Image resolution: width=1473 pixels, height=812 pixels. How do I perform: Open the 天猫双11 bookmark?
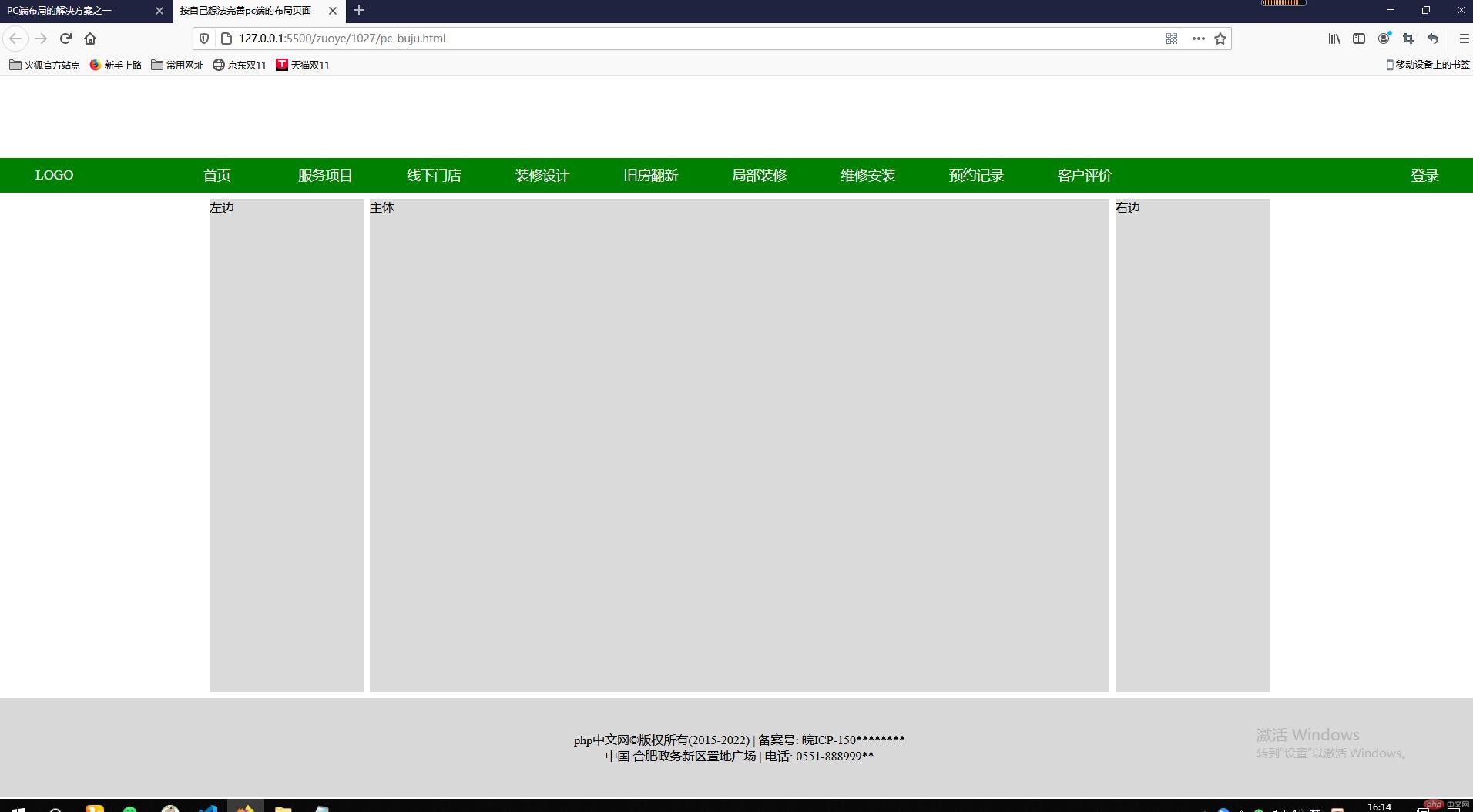(303, 65)
